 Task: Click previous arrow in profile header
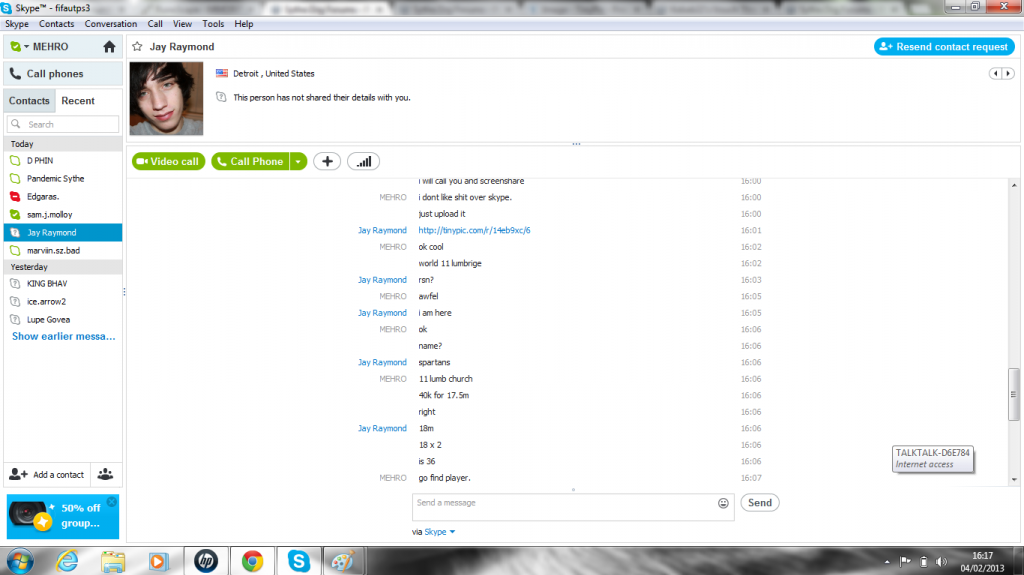click(995, 74)
